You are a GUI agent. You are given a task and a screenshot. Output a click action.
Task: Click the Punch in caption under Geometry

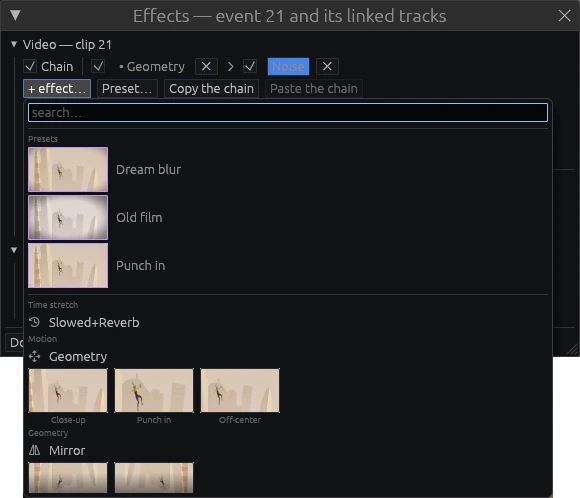tap(154, 420)
